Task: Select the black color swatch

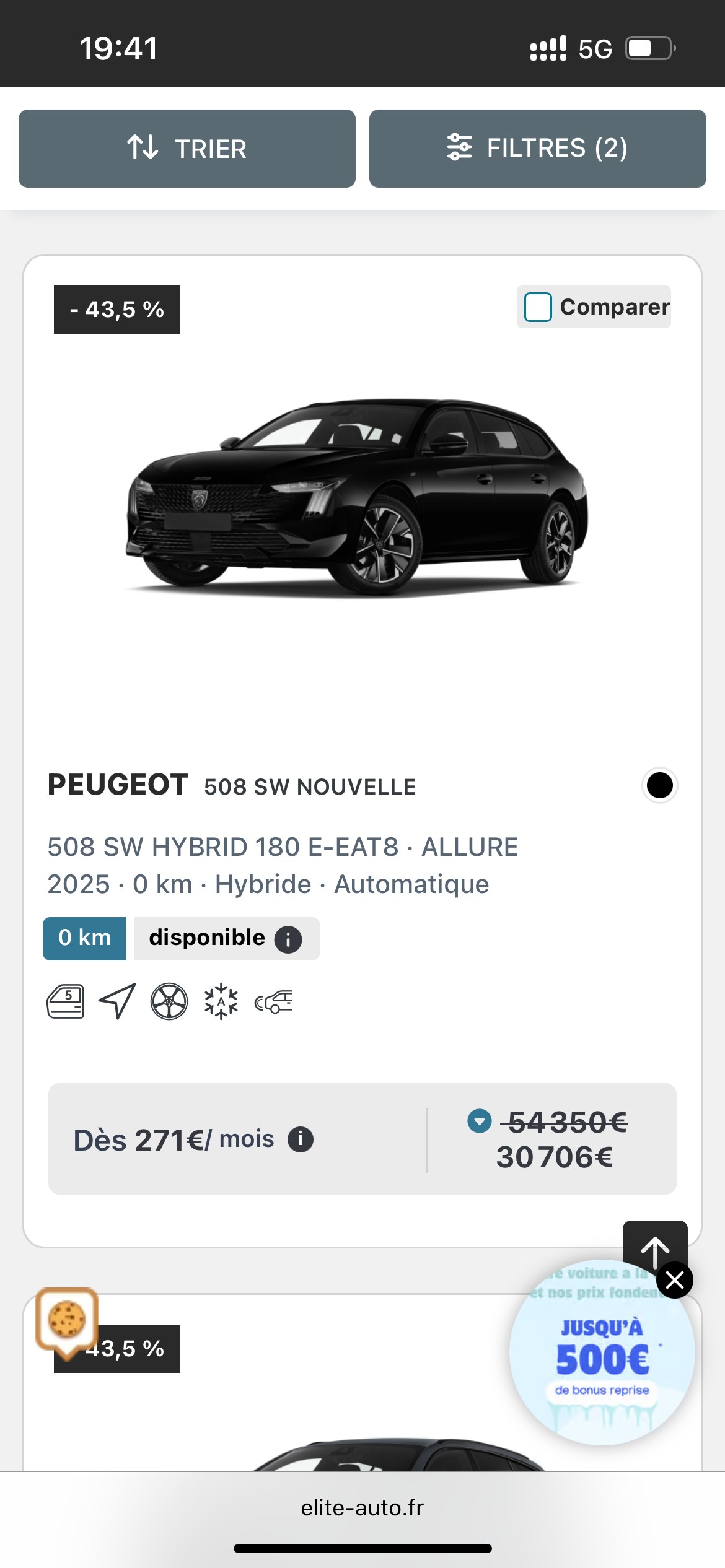Action: (x=659, y=785)
